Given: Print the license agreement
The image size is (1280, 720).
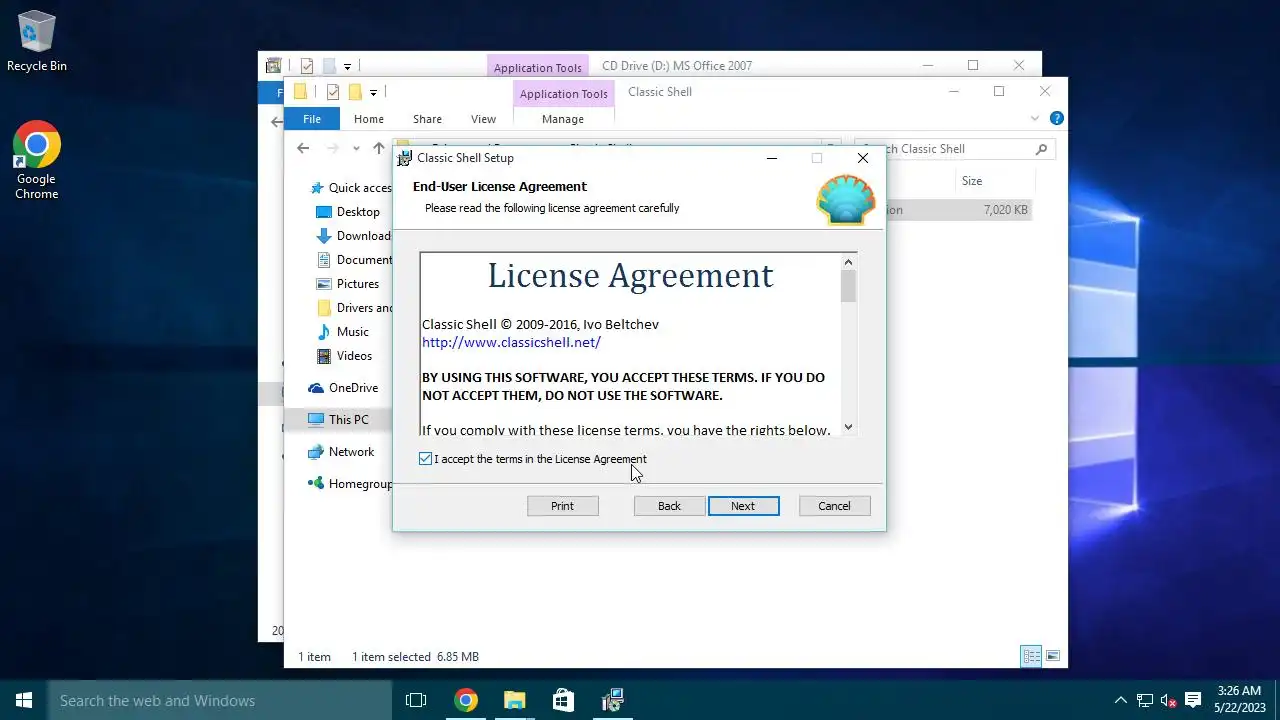Looking at the screenshot, I should coord(562,506).
